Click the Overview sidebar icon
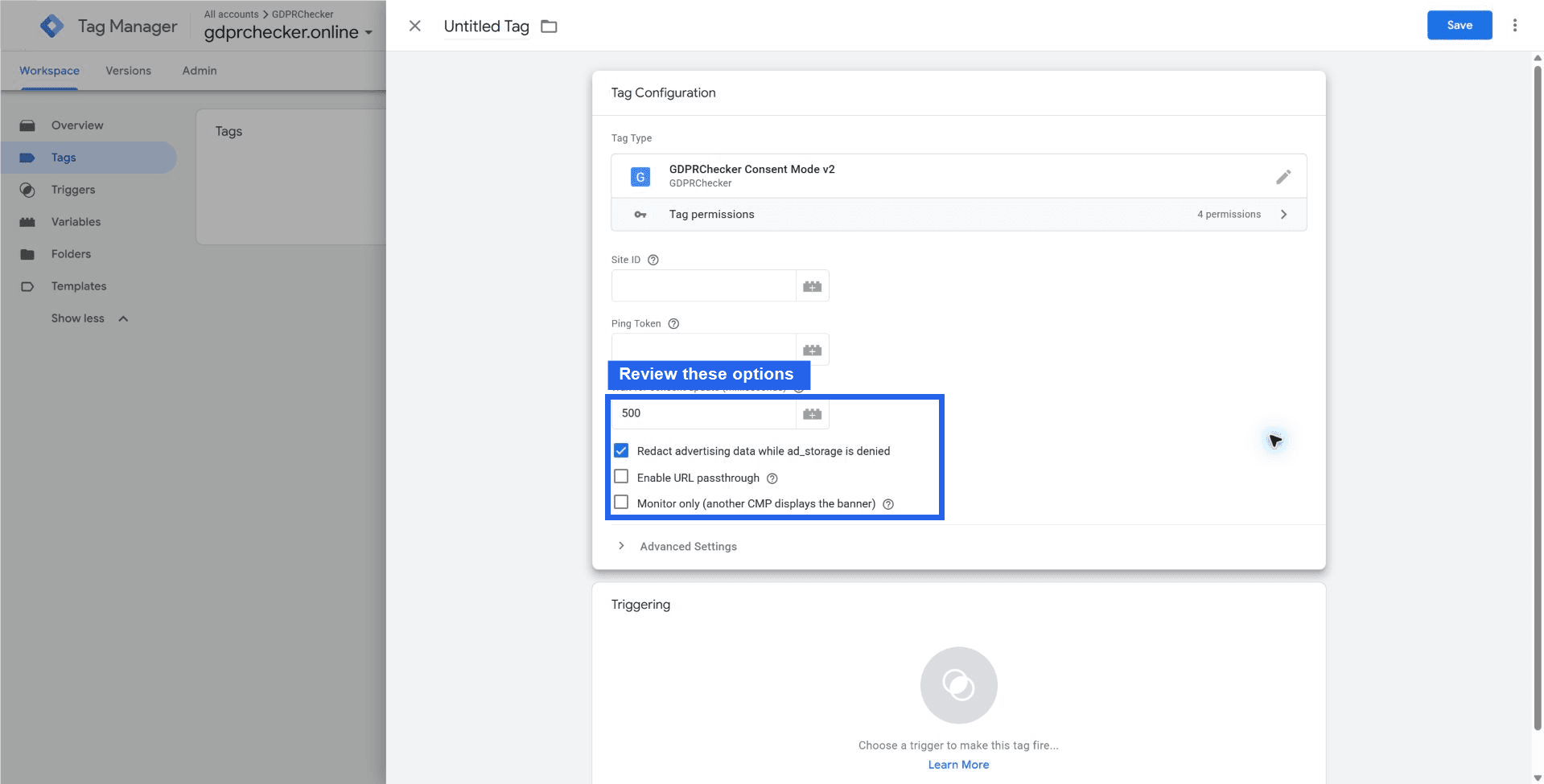The width and height of the screenshot is (1544, 784). pos(27,125)
